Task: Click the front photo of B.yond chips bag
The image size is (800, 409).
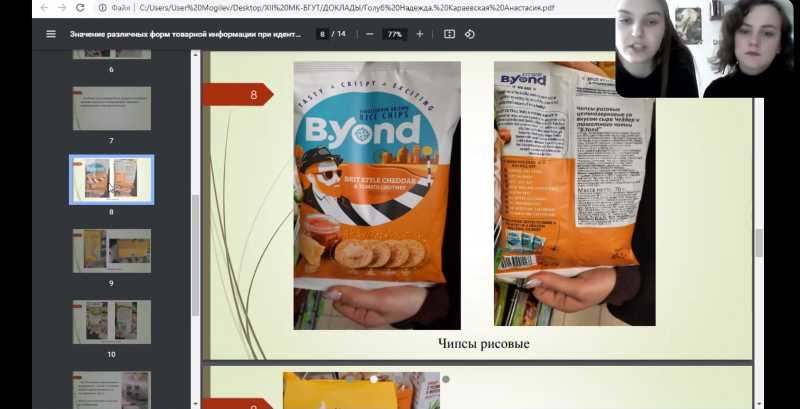Action: [x=377, y=195]
